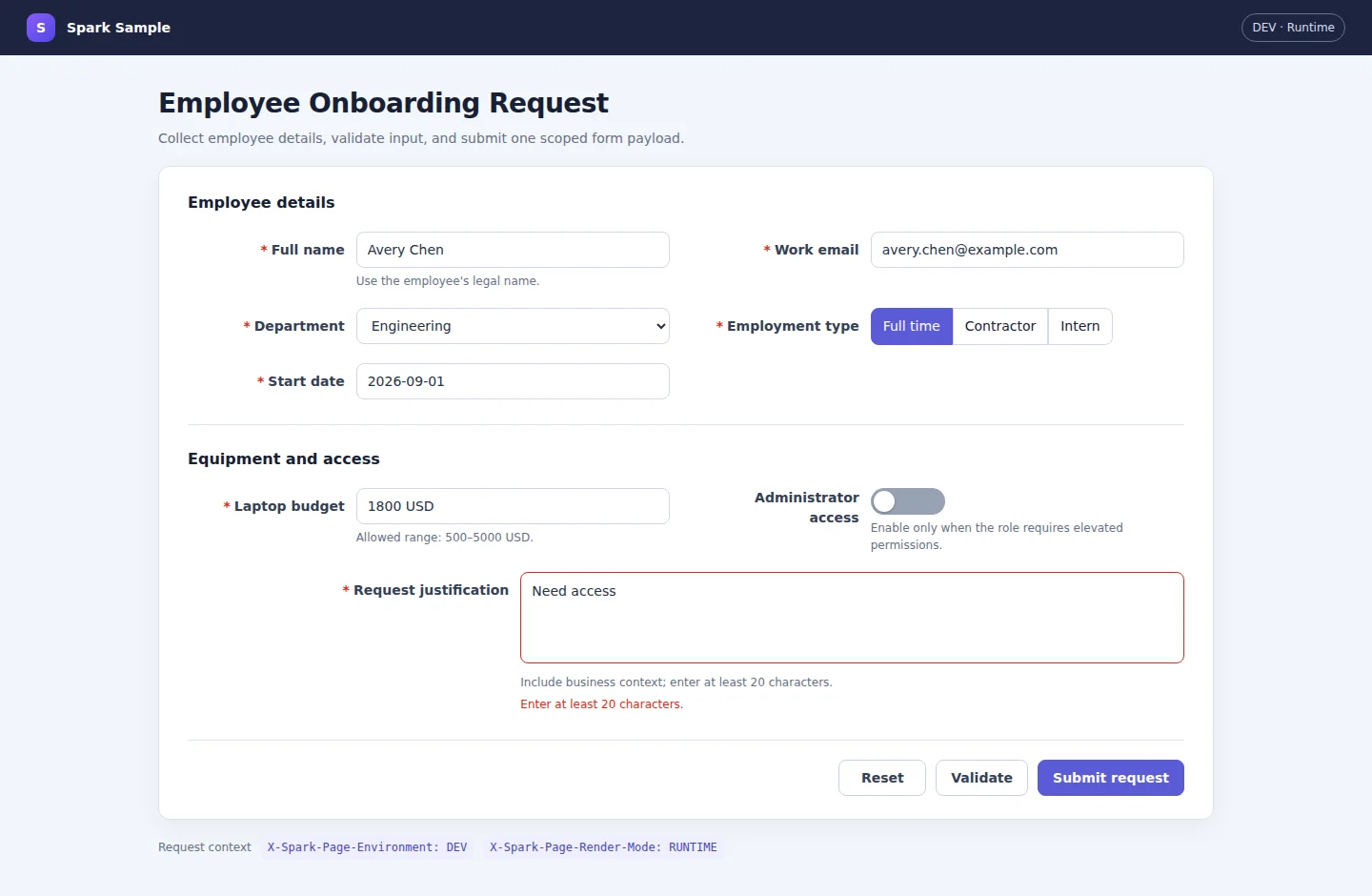This screenshot has width=1372, height=896.
Task: Toggle the Administrator access switch
Action: tap(908, 501)
